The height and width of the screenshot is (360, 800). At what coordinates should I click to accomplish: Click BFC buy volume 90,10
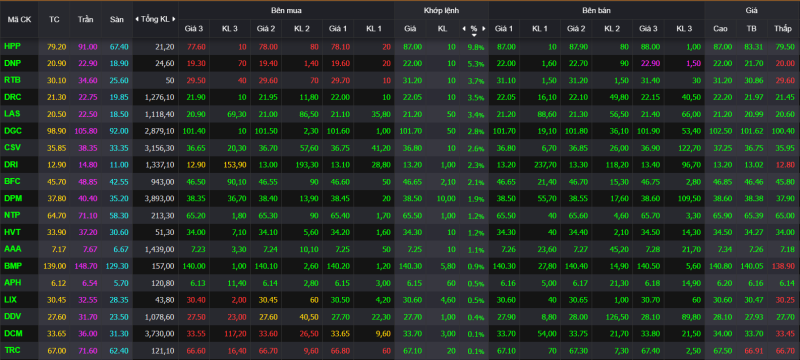coord(237,182)
